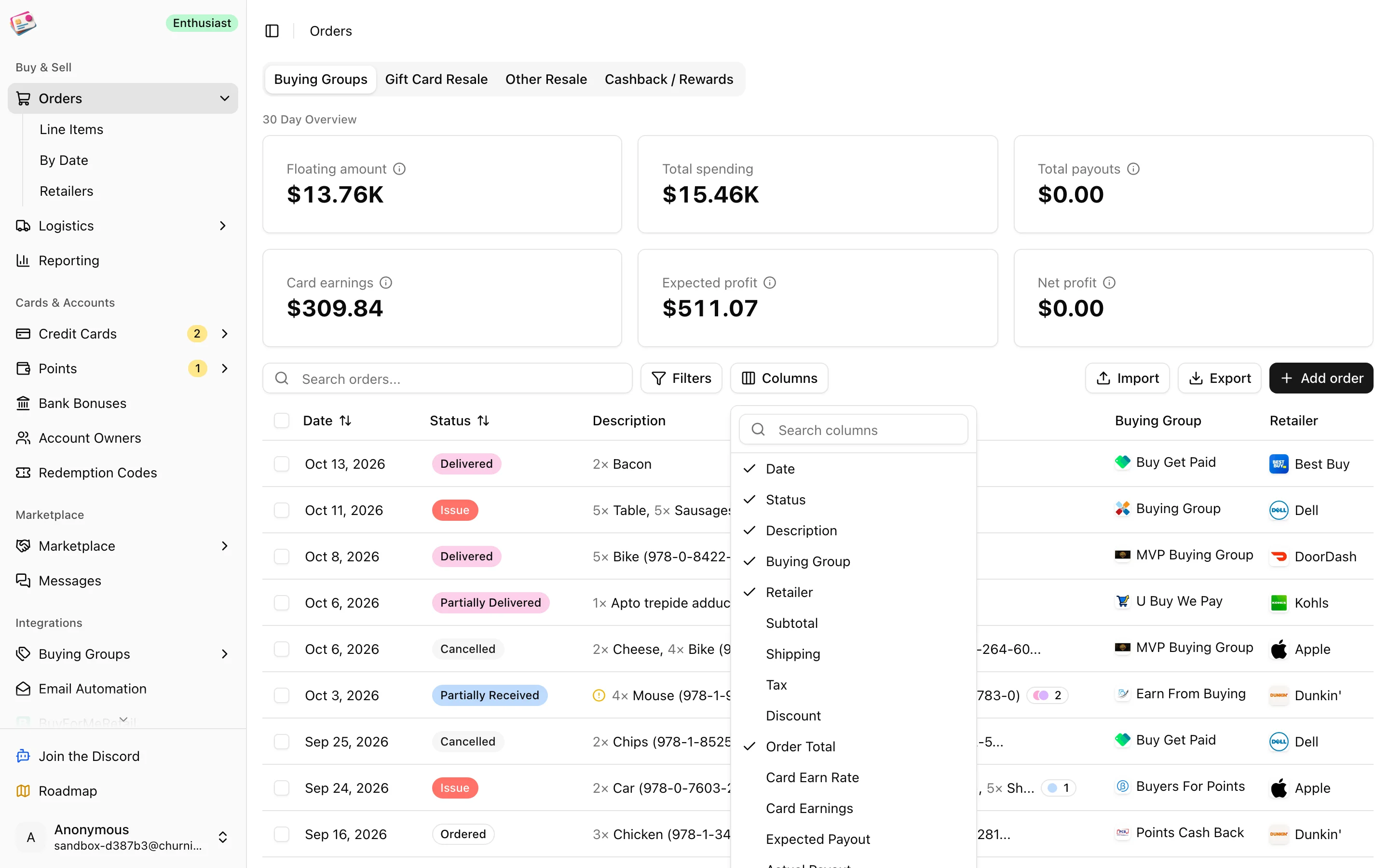Expand the Buying Groups integrations section
This screenshot has width=1389, height=868.
[224, 654]
